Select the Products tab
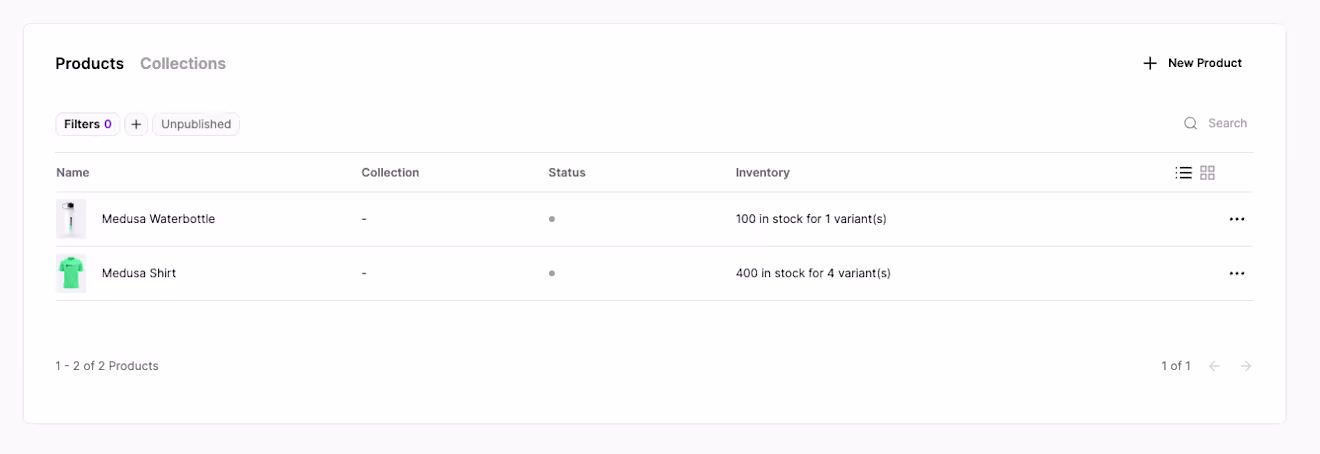This screenshot has height=454, width=1320. (x=90, y=63)
